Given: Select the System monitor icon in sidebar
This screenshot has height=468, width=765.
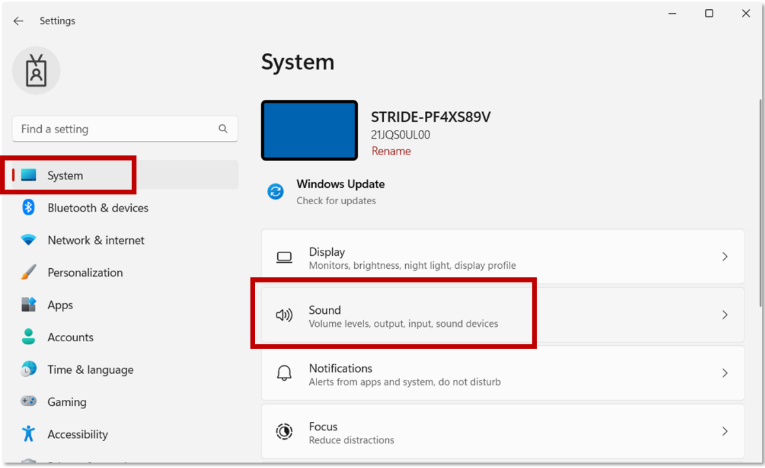Looking at the screenshot, I should click(29, 175).
